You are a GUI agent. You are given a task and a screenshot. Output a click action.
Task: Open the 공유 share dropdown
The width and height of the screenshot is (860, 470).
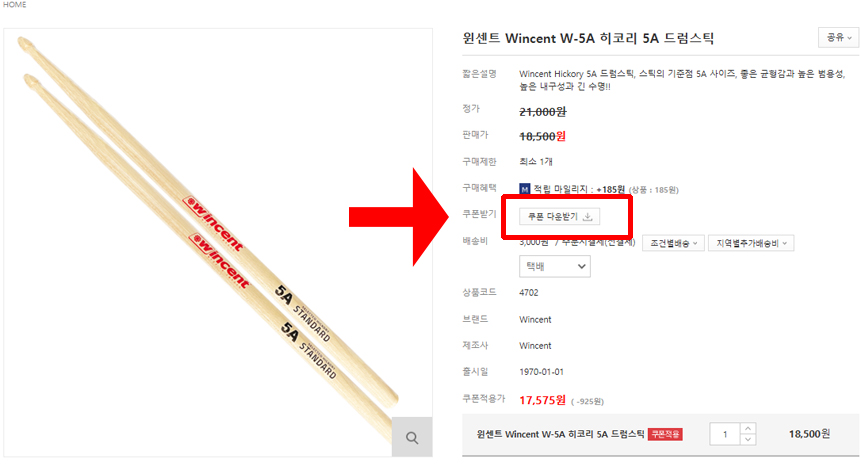coord(839,38)
